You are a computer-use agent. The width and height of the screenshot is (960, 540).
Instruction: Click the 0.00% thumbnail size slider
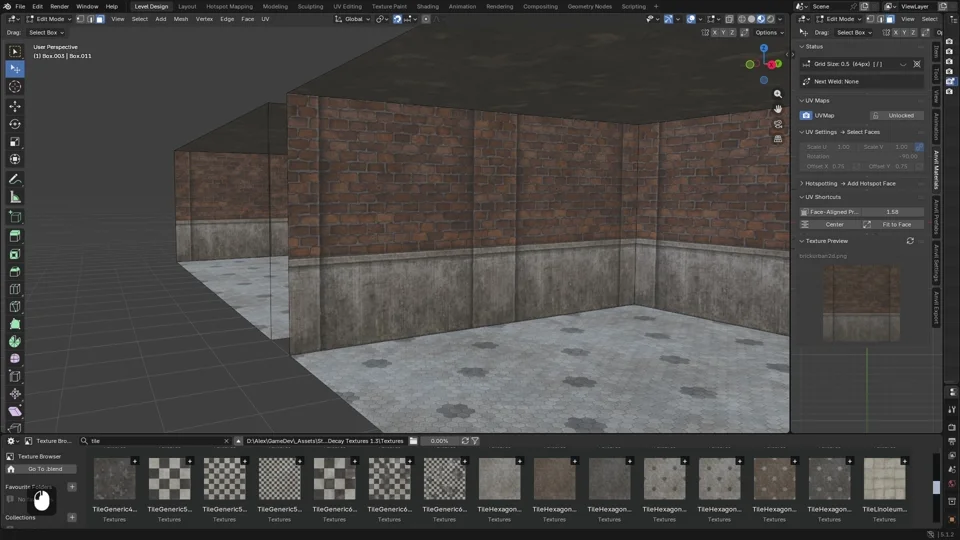[x=439, y=441]
